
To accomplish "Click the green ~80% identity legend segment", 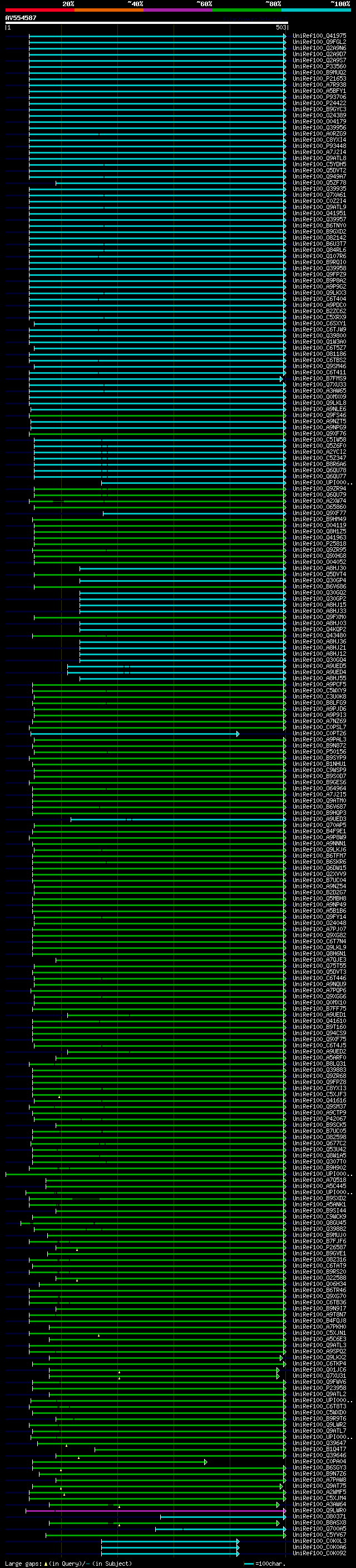I will (247, 10).
